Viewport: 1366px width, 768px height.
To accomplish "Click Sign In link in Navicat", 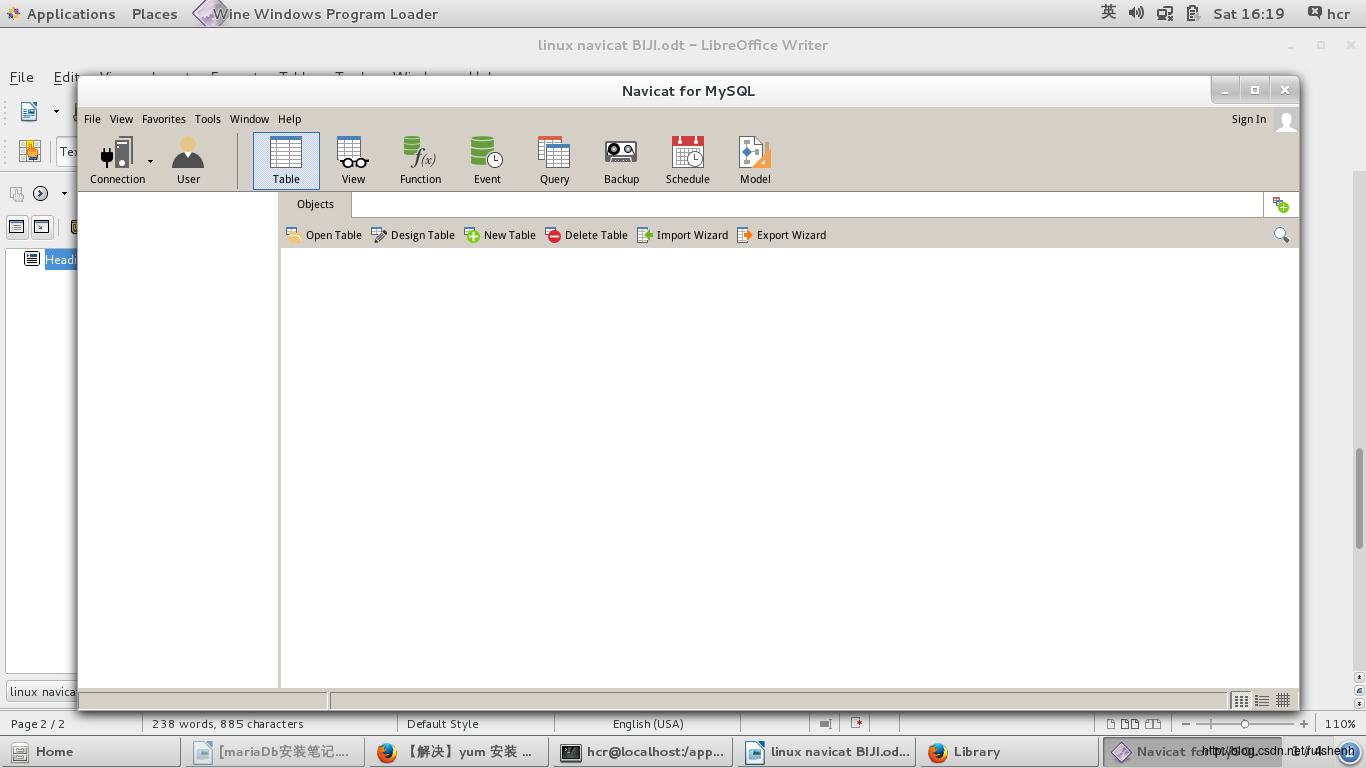I will point(1249,119).
